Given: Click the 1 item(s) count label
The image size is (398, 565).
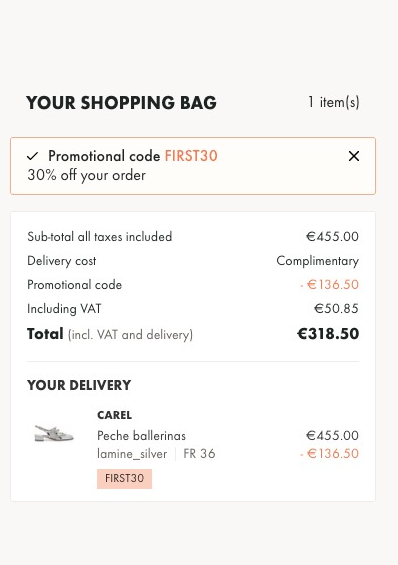Looking at the screenshot, I should pyautogui.click(x=334, y=102).
